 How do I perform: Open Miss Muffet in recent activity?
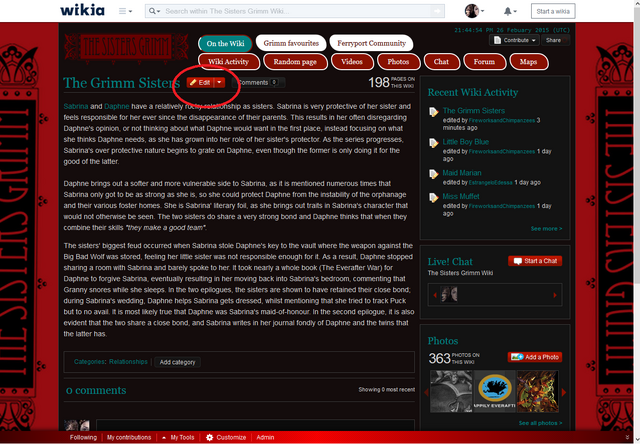[x=461, y=196]
